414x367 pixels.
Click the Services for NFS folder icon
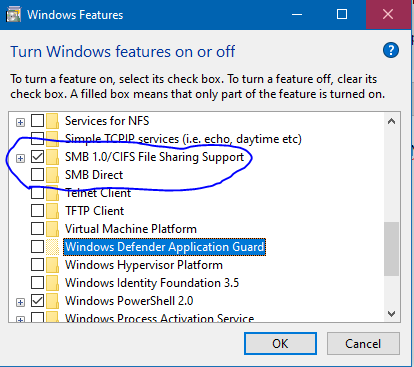point(52,121)
